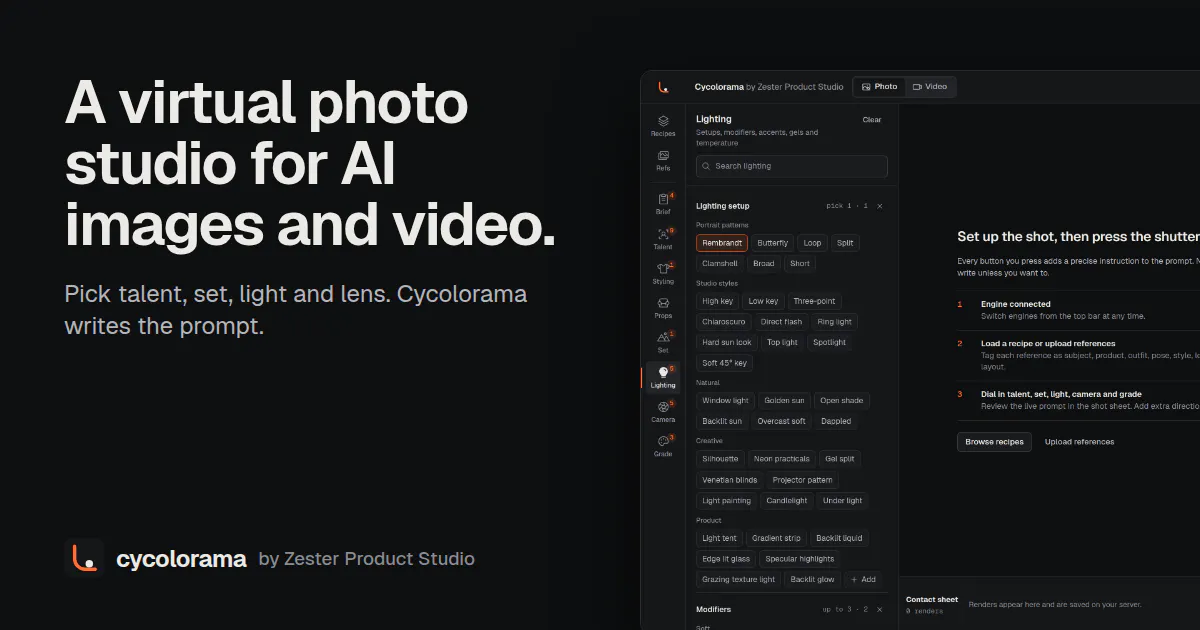Choose Golden sun under Natural

784,400
